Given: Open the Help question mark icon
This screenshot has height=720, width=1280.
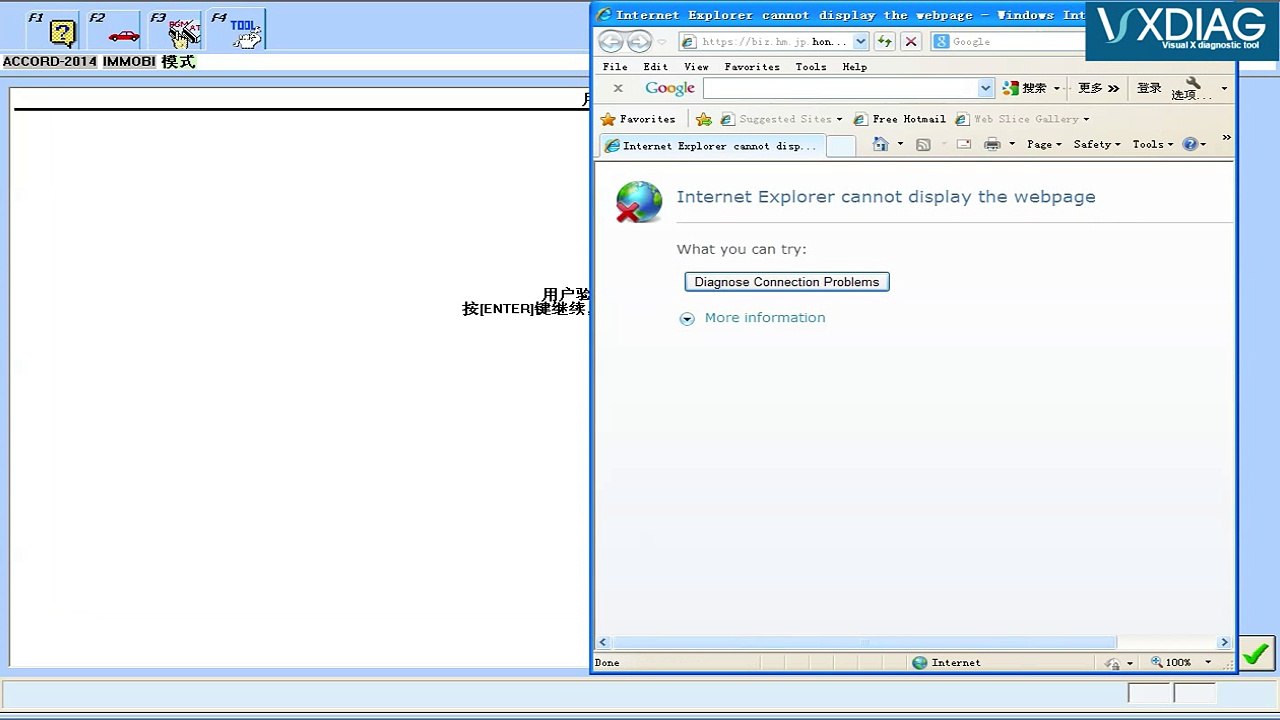Looking at the screenshot, I should [x=1190, y=145].
